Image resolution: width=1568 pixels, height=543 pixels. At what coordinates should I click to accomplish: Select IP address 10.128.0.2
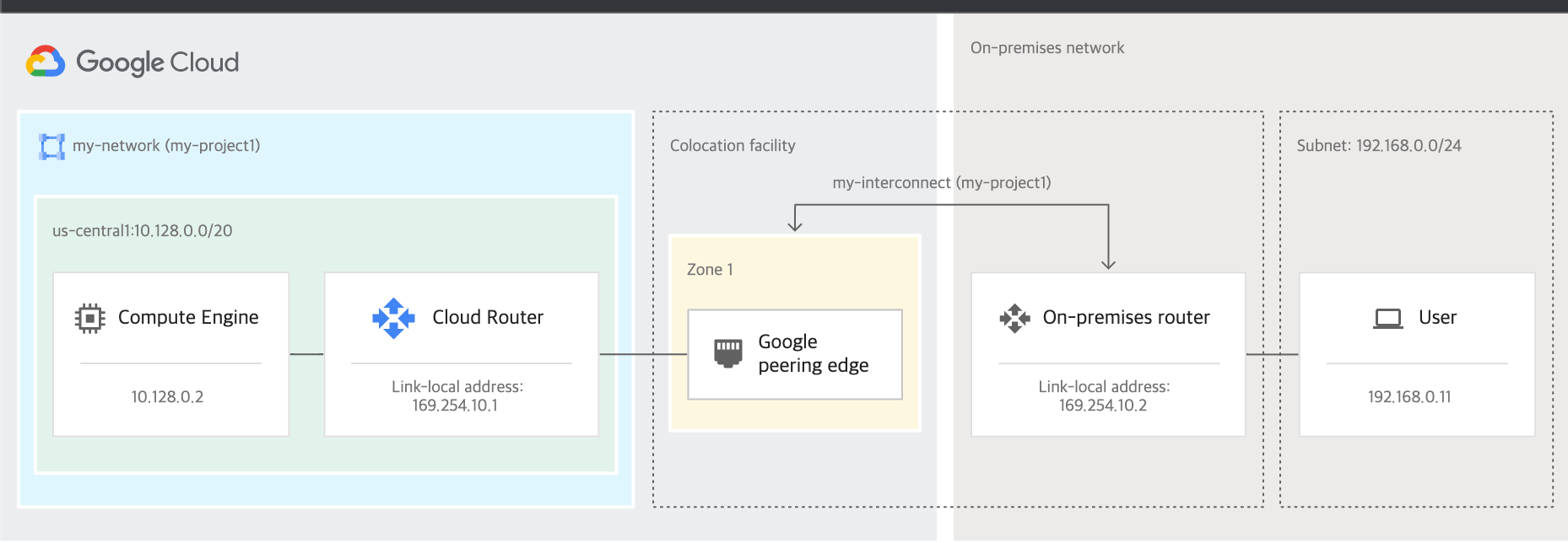[167, 397]
